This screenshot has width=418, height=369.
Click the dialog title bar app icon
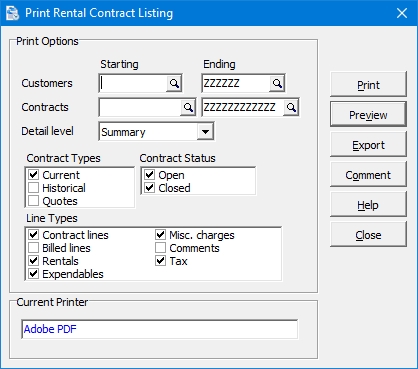click(13, 13)
